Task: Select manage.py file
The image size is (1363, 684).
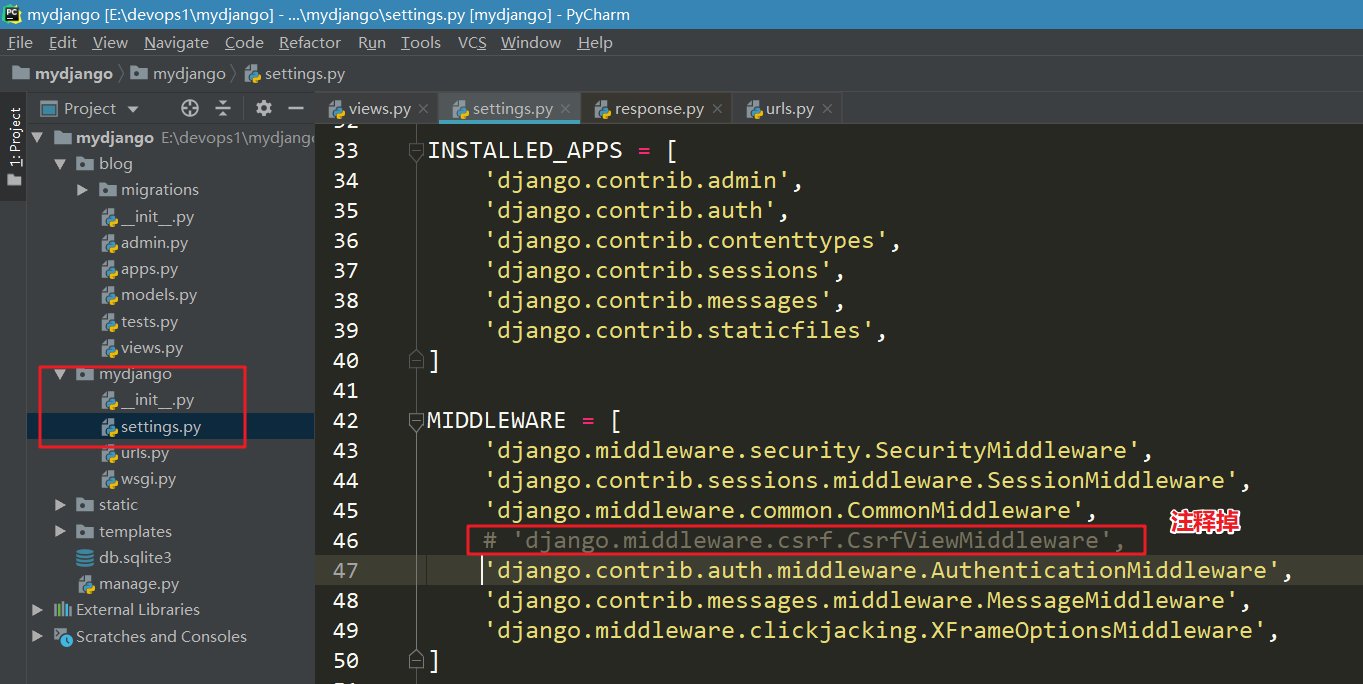Action: click(128, 583)
